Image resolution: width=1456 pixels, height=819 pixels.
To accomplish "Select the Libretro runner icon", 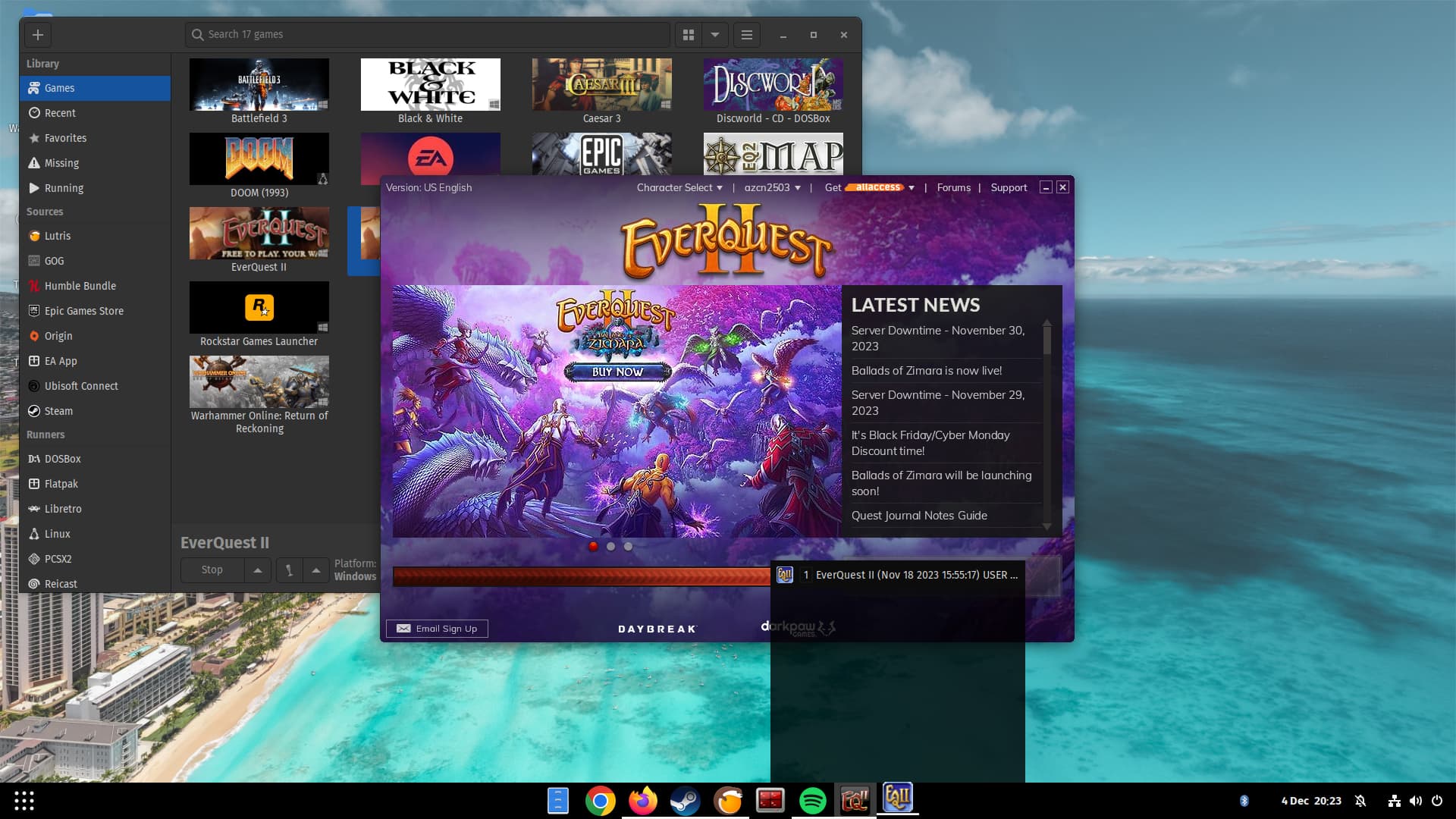I will point(34,509).
